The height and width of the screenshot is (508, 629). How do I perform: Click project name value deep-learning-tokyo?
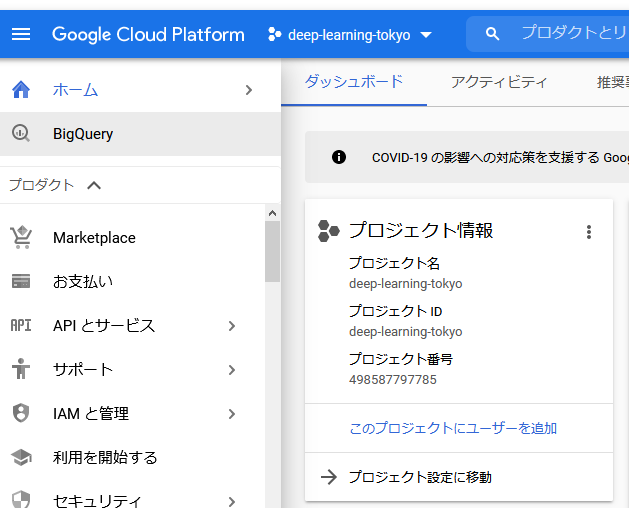point(406,284)
